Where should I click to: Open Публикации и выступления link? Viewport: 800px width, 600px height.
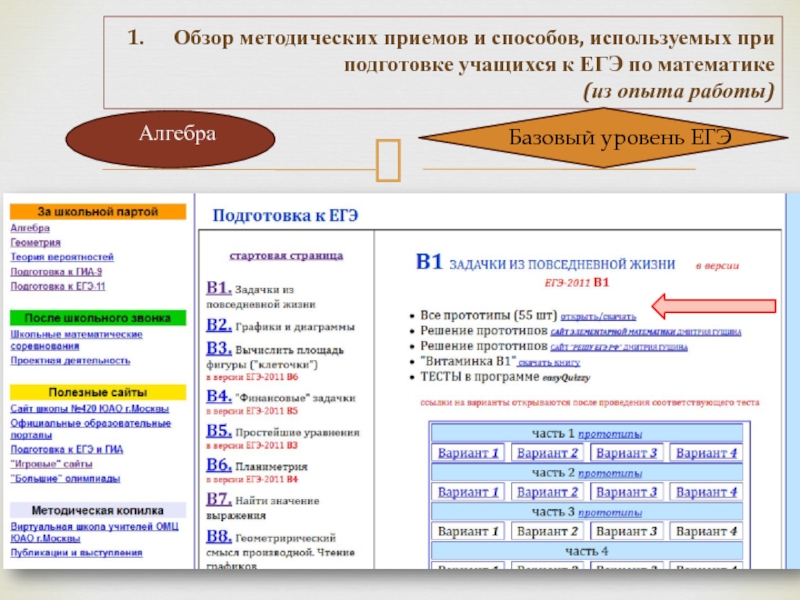click(77, 553)
